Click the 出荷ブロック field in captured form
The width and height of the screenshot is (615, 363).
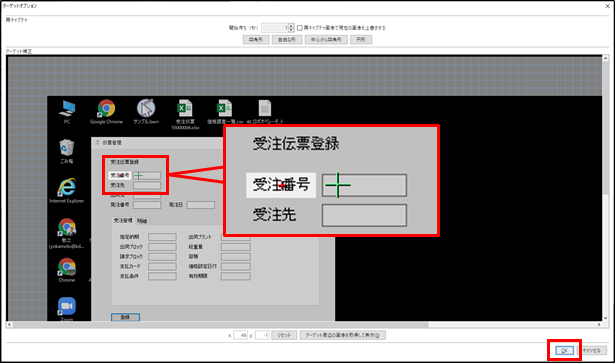(x=162, y=247)
